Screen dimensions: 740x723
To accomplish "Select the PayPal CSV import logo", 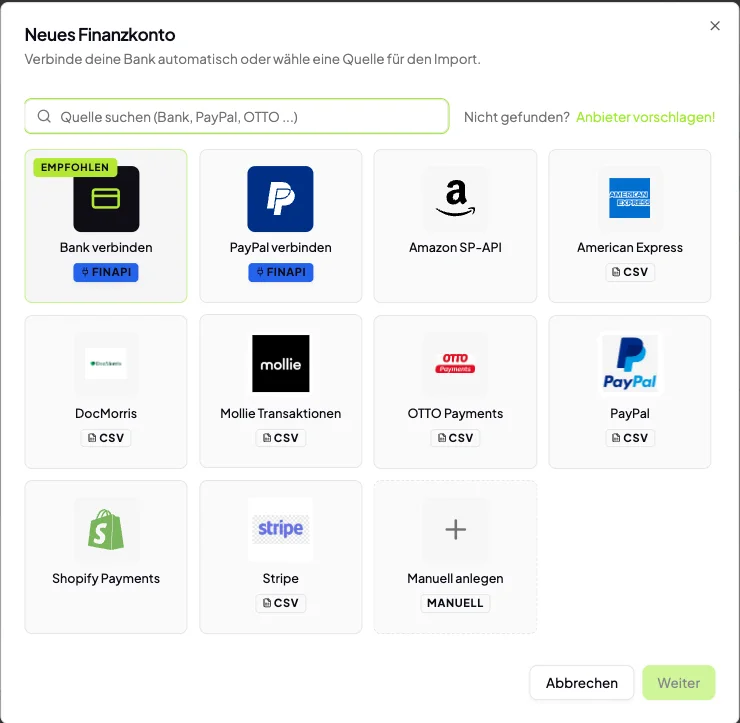I will coord(630,364).
